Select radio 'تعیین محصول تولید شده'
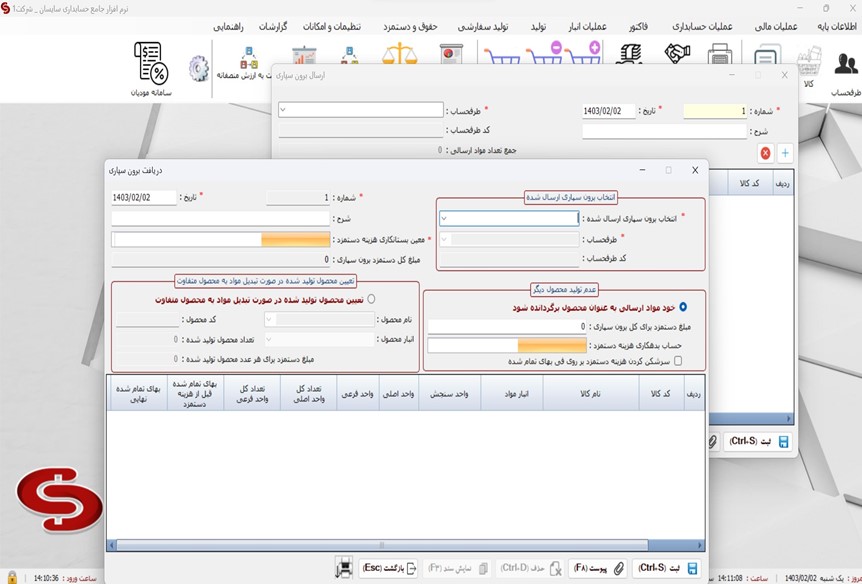This screenshot has width=862, height=584. [372, 298]
